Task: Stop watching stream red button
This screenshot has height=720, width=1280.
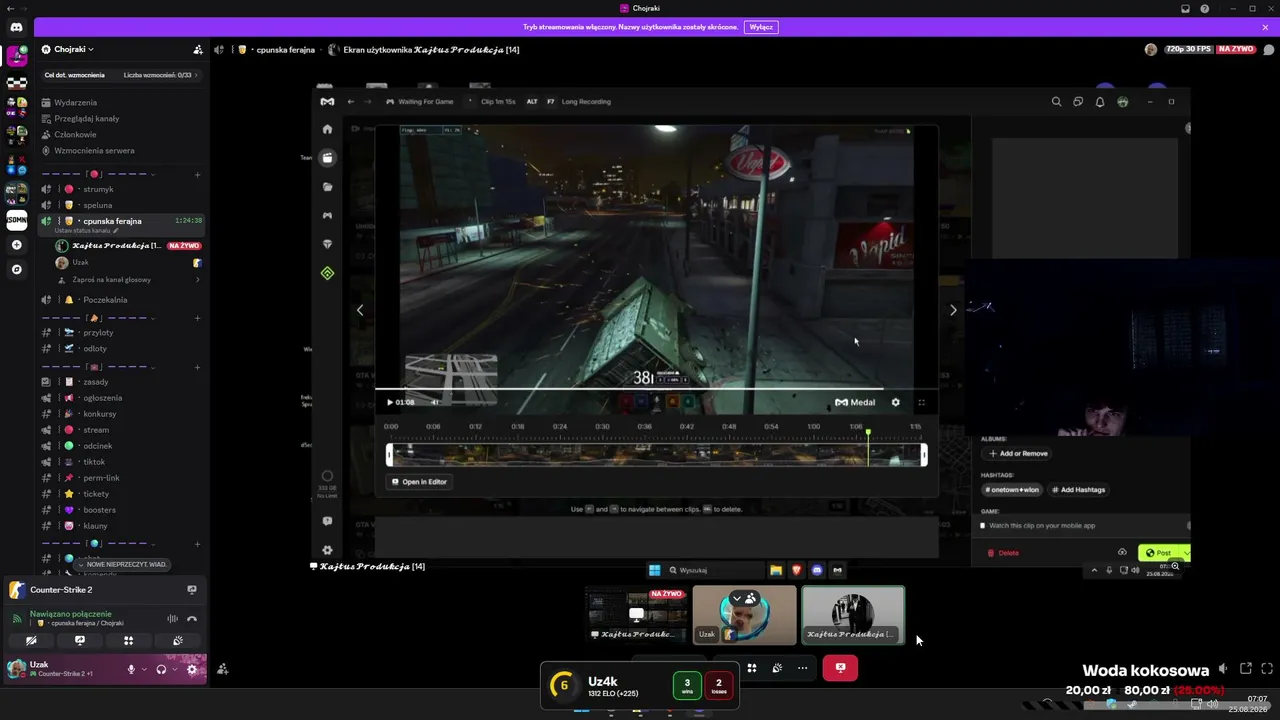Action: click(x=840, y=668)
